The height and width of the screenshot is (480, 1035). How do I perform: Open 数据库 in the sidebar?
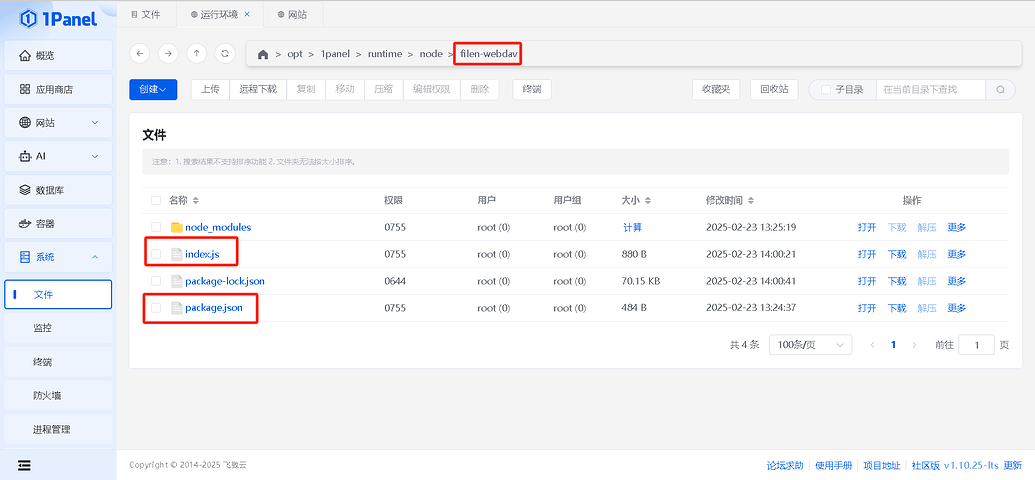(58, 190)
